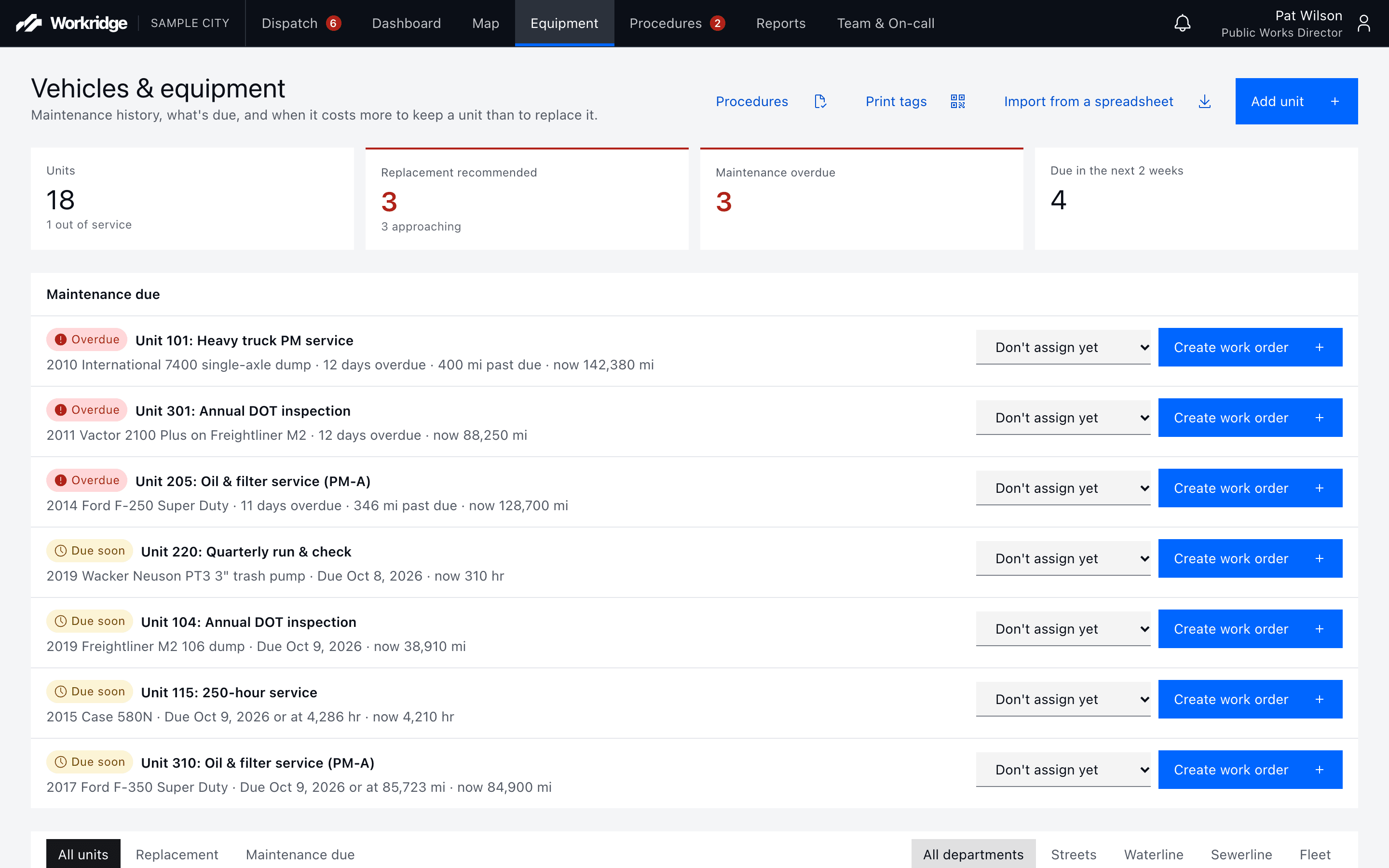
Task: Filter by Replacement units
Action: coord(177,854)
